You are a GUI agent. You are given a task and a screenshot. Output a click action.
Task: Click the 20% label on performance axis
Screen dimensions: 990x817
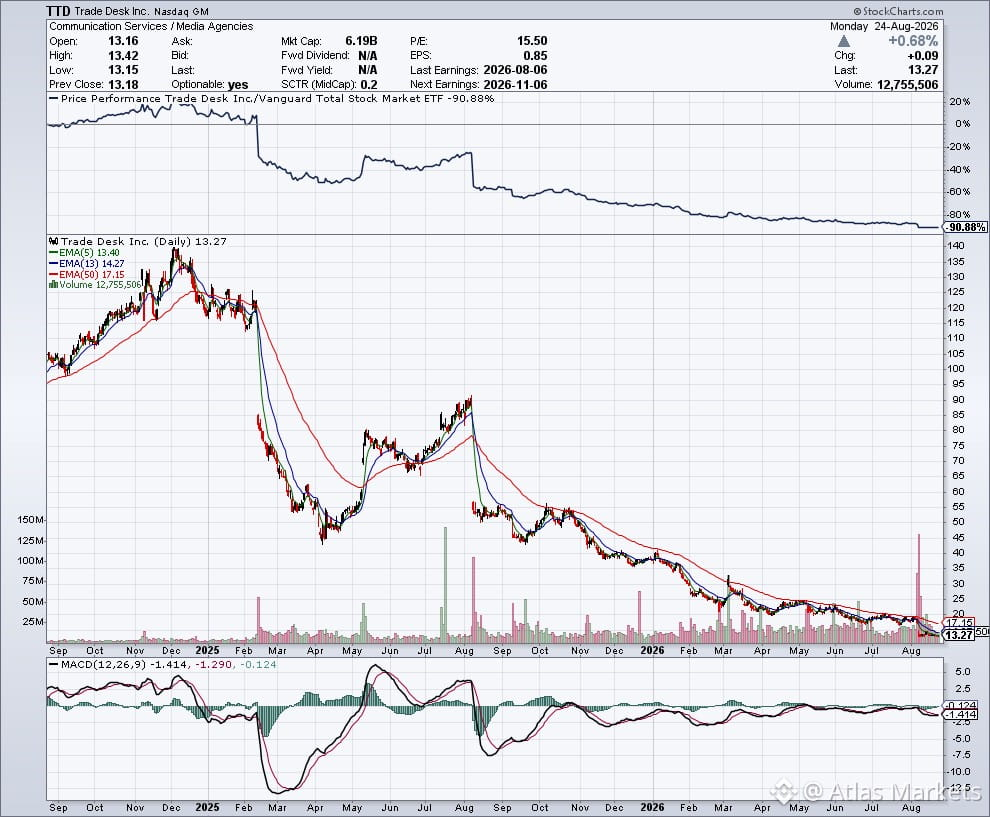point(960,102)
